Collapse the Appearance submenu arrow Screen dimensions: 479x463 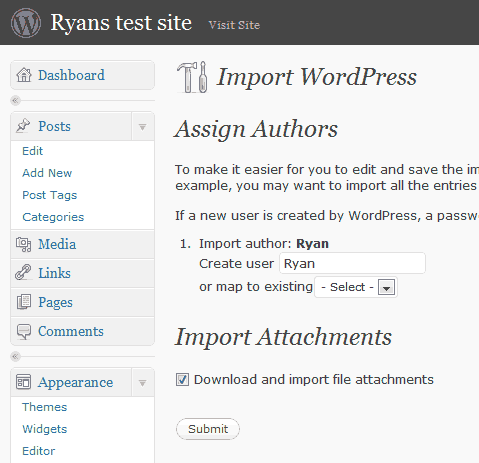click(x=143, y=383)
